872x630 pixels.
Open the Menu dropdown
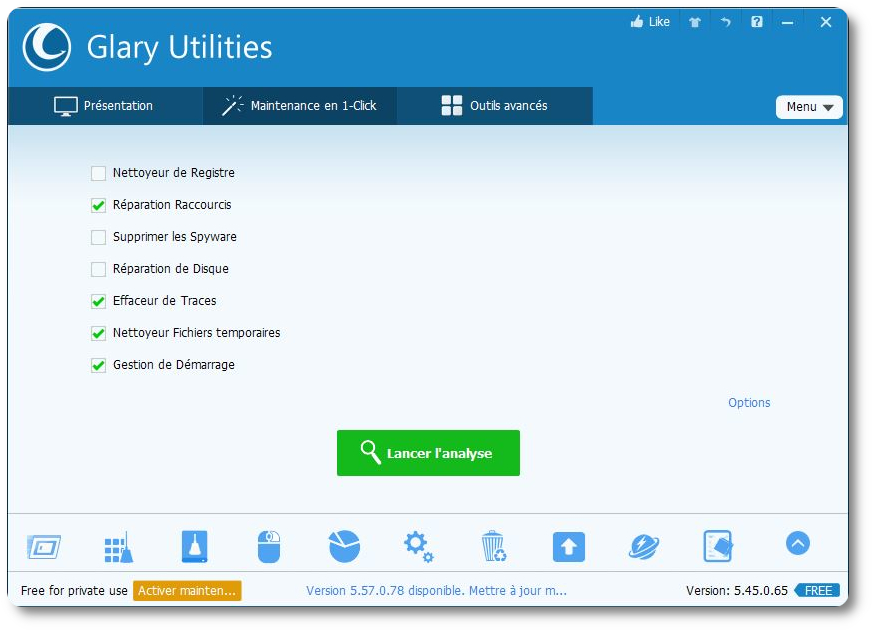pyautogui.click(x=809, y=107)
